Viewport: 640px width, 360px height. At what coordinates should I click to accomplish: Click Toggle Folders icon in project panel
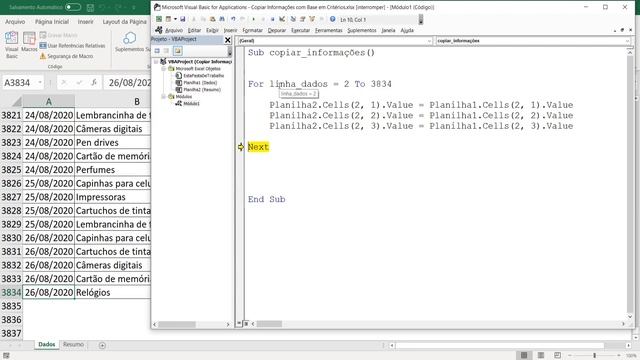(178, 51)
